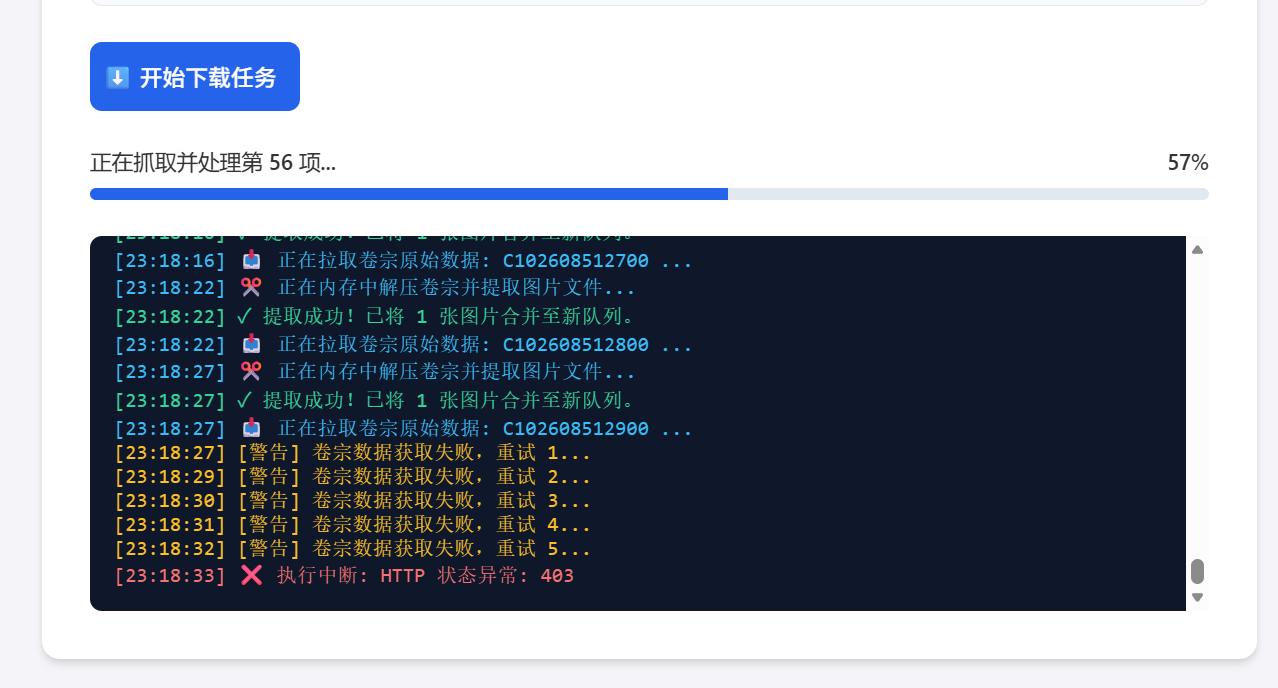Click the download arrow icon on the button
Viewport: 1278px width, 688px height.
pyautogui.click(x=118, y=77)
